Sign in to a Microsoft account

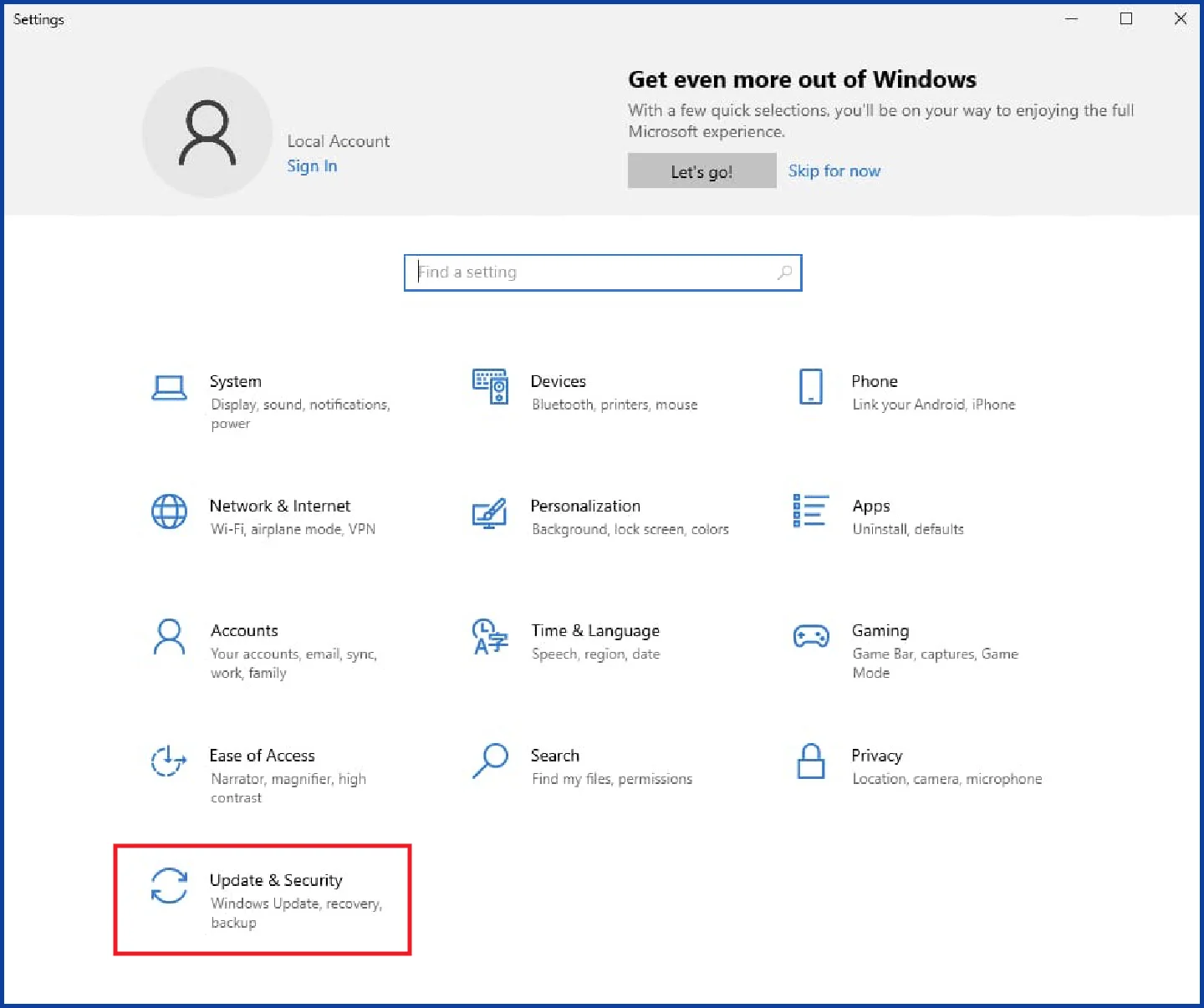[312, 165]
